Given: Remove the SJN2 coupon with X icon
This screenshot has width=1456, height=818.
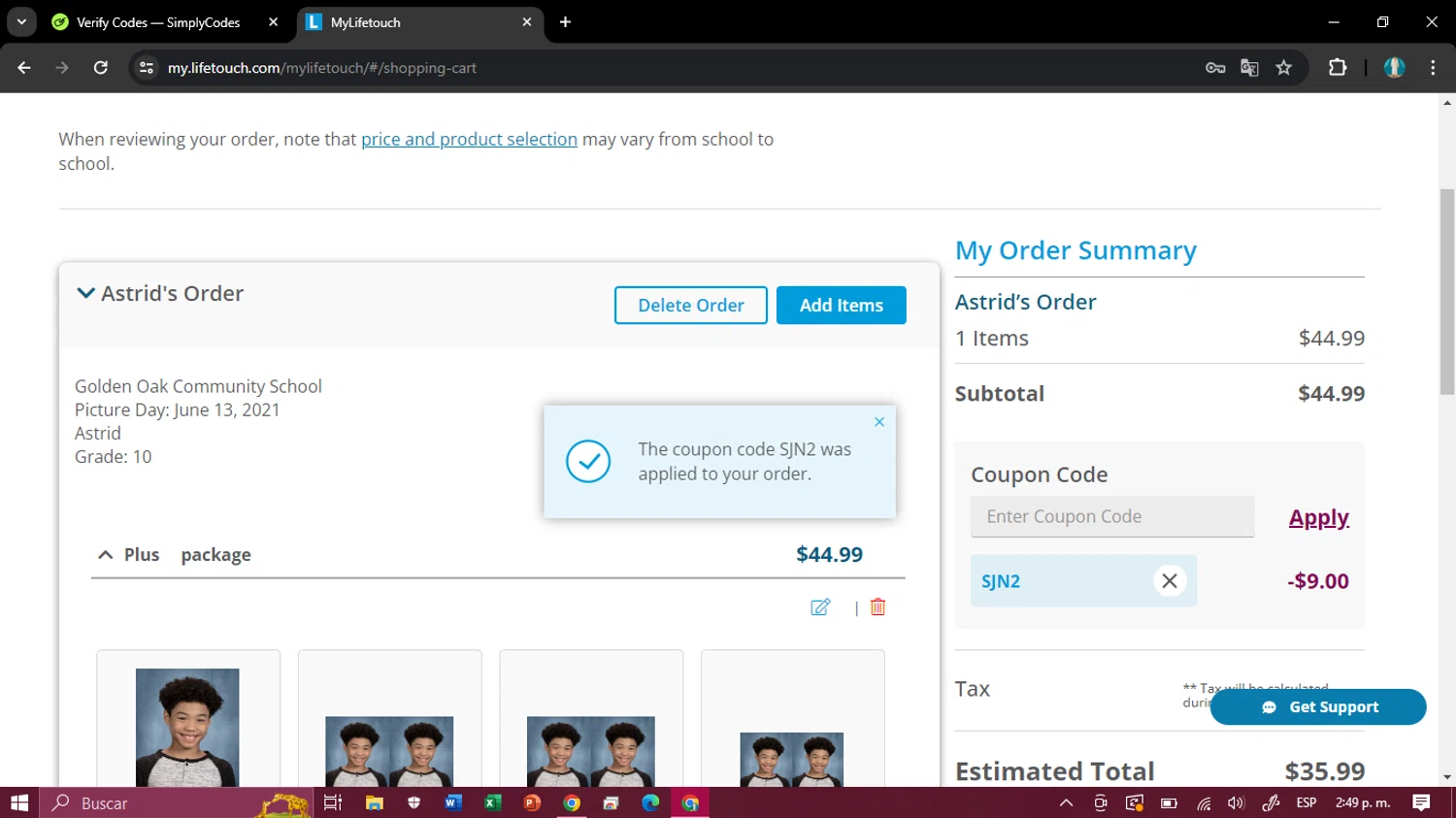Looking at the screenshot, I should click(x=1170, y=580).
